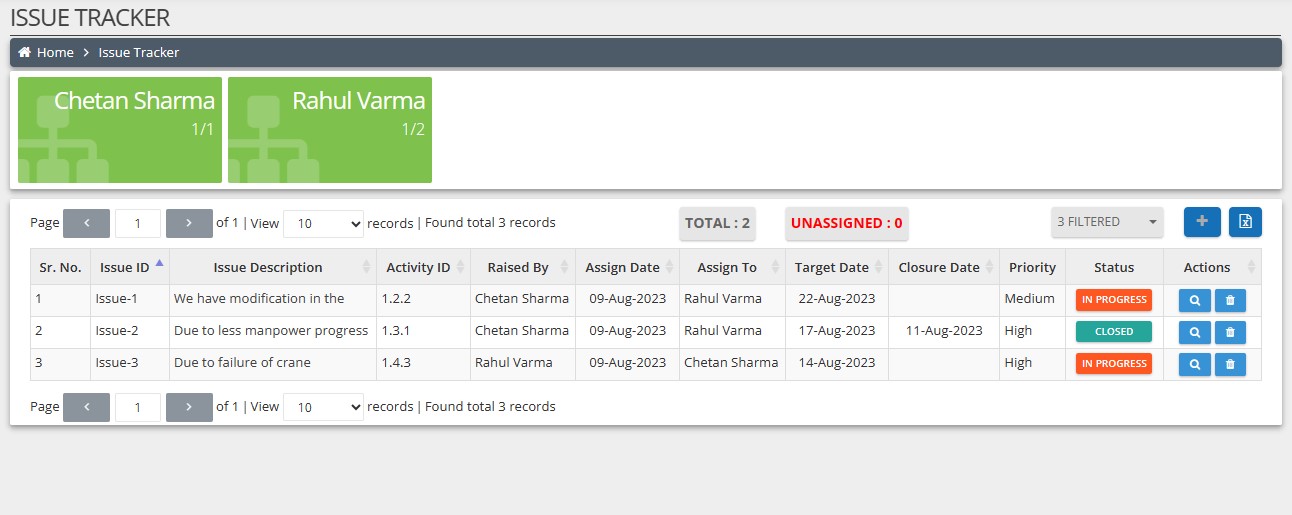Sort table by Target Date column

[831, 267]
